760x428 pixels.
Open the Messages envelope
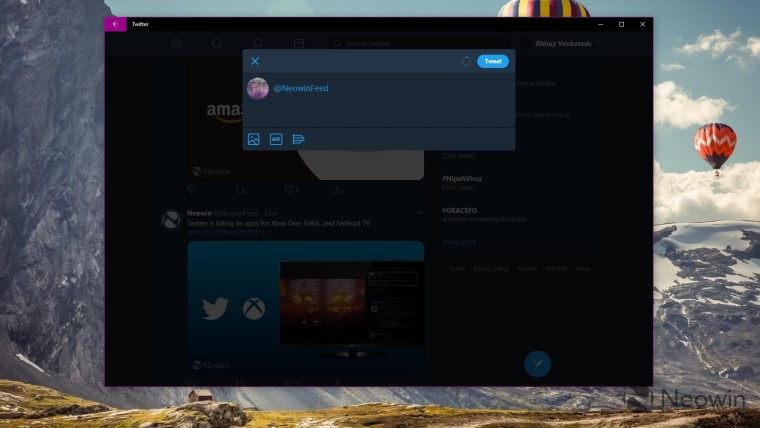click(299, 44)
